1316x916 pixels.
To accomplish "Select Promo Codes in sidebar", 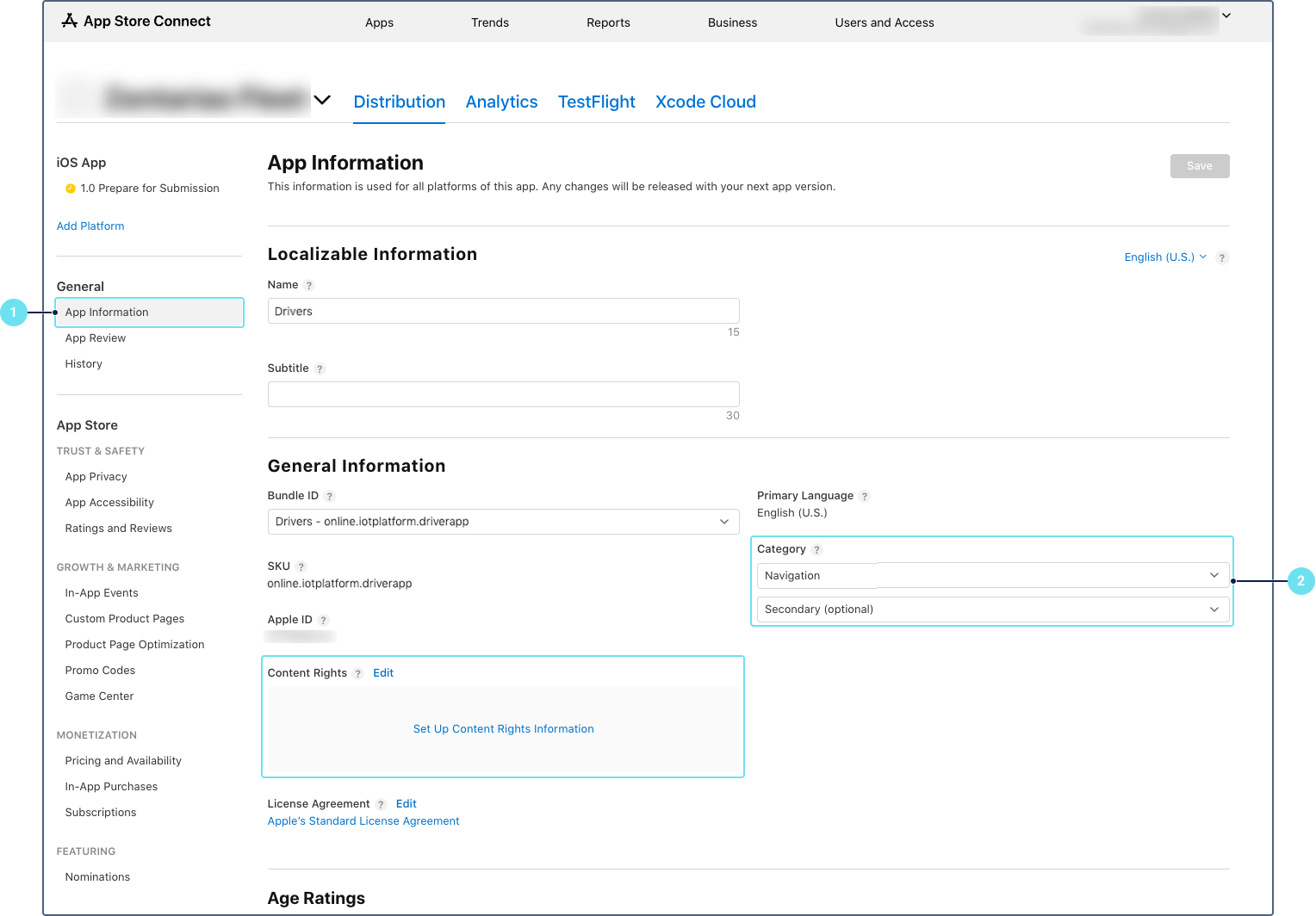I will (x=100, y=671).
